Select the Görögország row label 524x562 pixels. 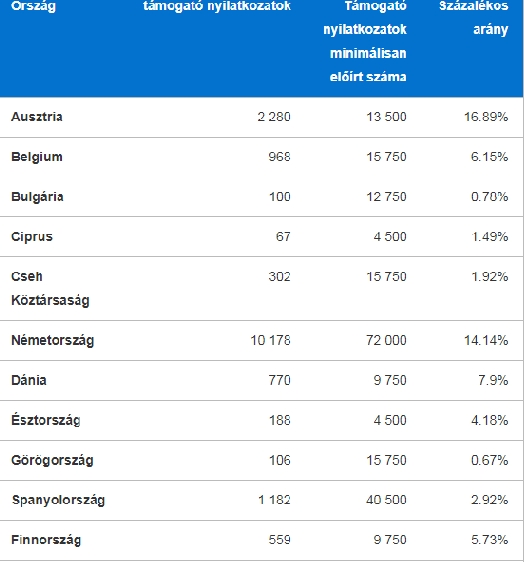[x=52, y=460]
